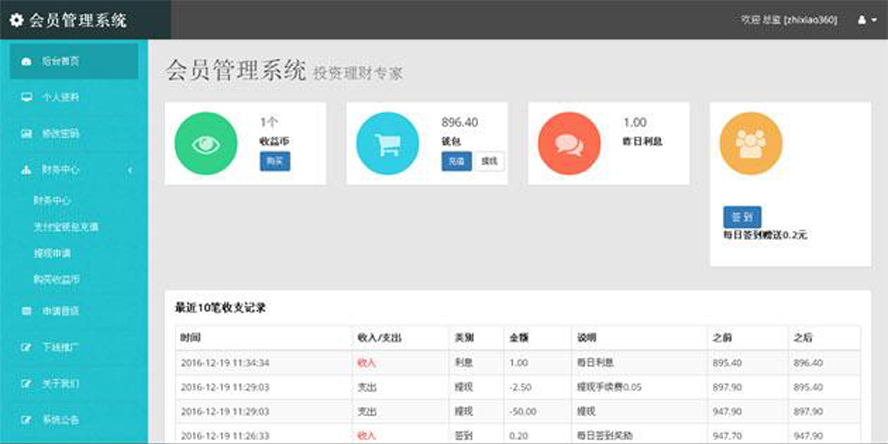Click the 0.20 amount cell
The height and width of the screenshot is (444, 888).
pos(518,436)
